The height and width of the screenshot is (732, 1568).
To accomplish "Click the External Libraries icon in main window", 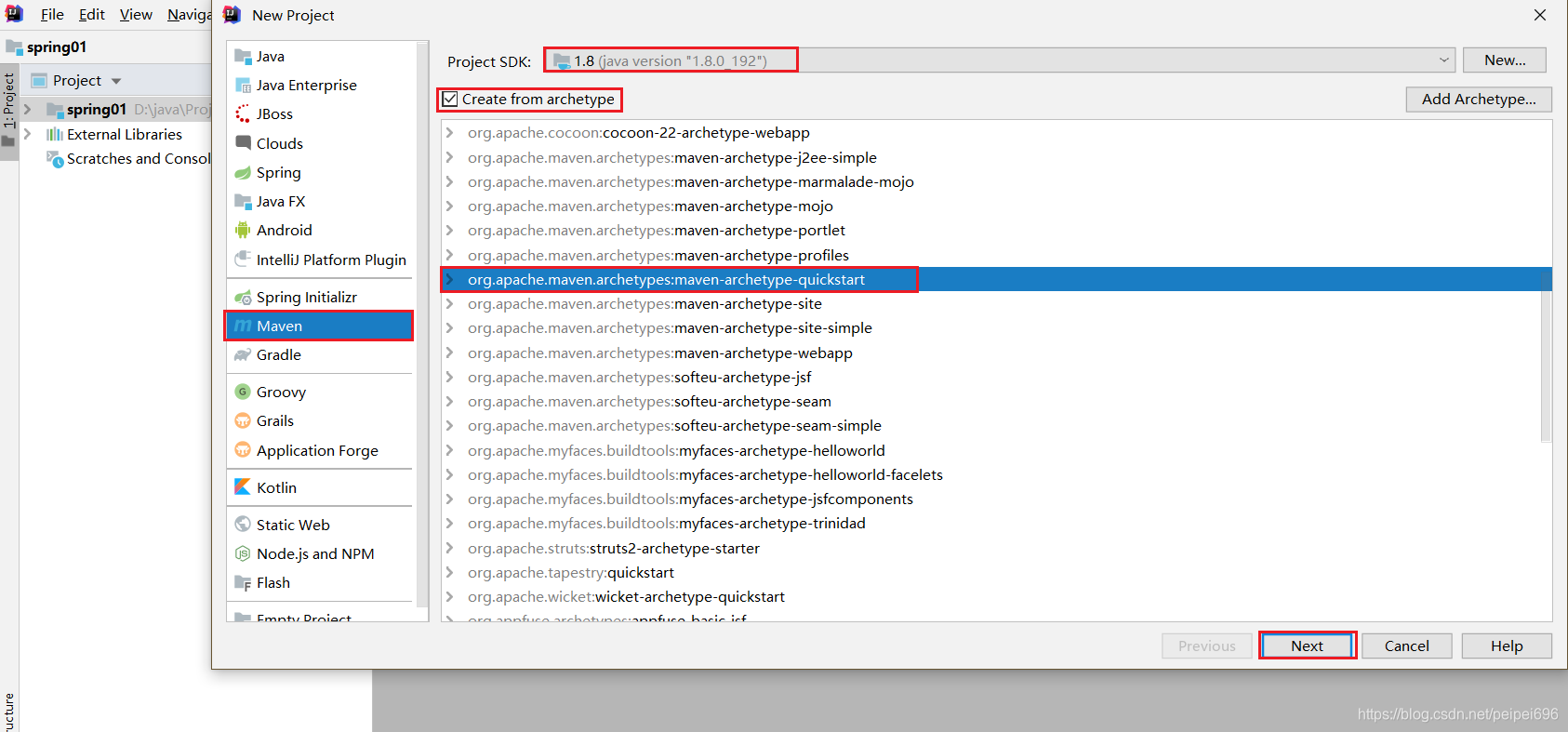I will pos(55,134).
